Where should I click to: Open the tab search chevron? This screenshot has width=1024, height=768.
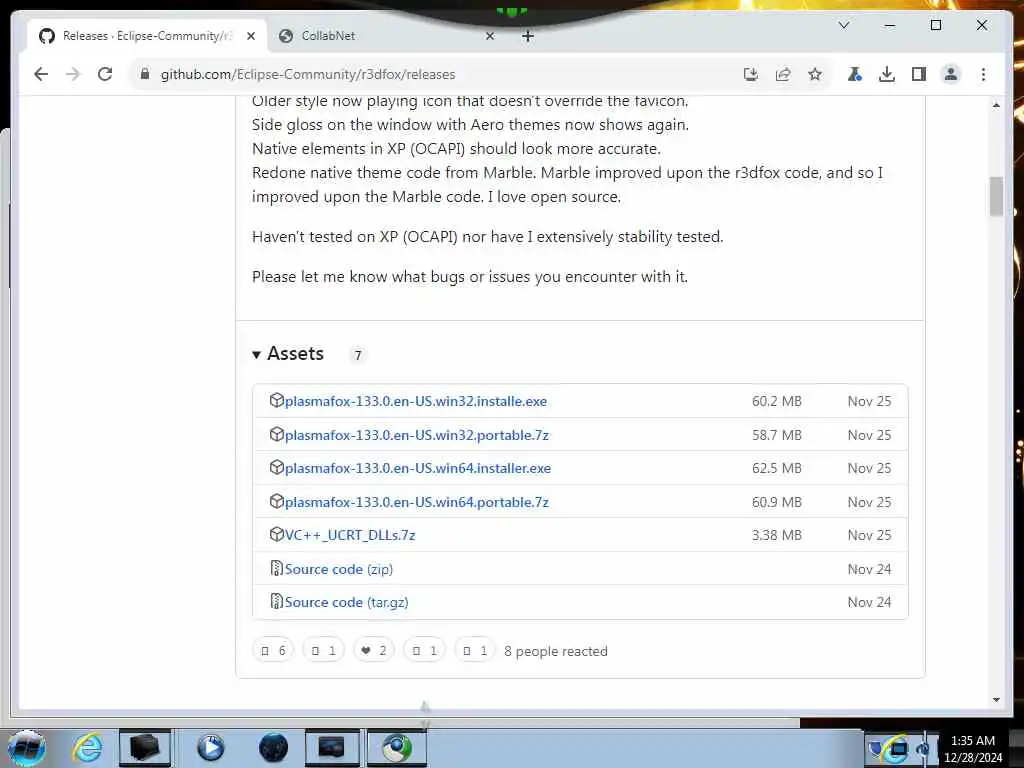(x=844, y=25)
